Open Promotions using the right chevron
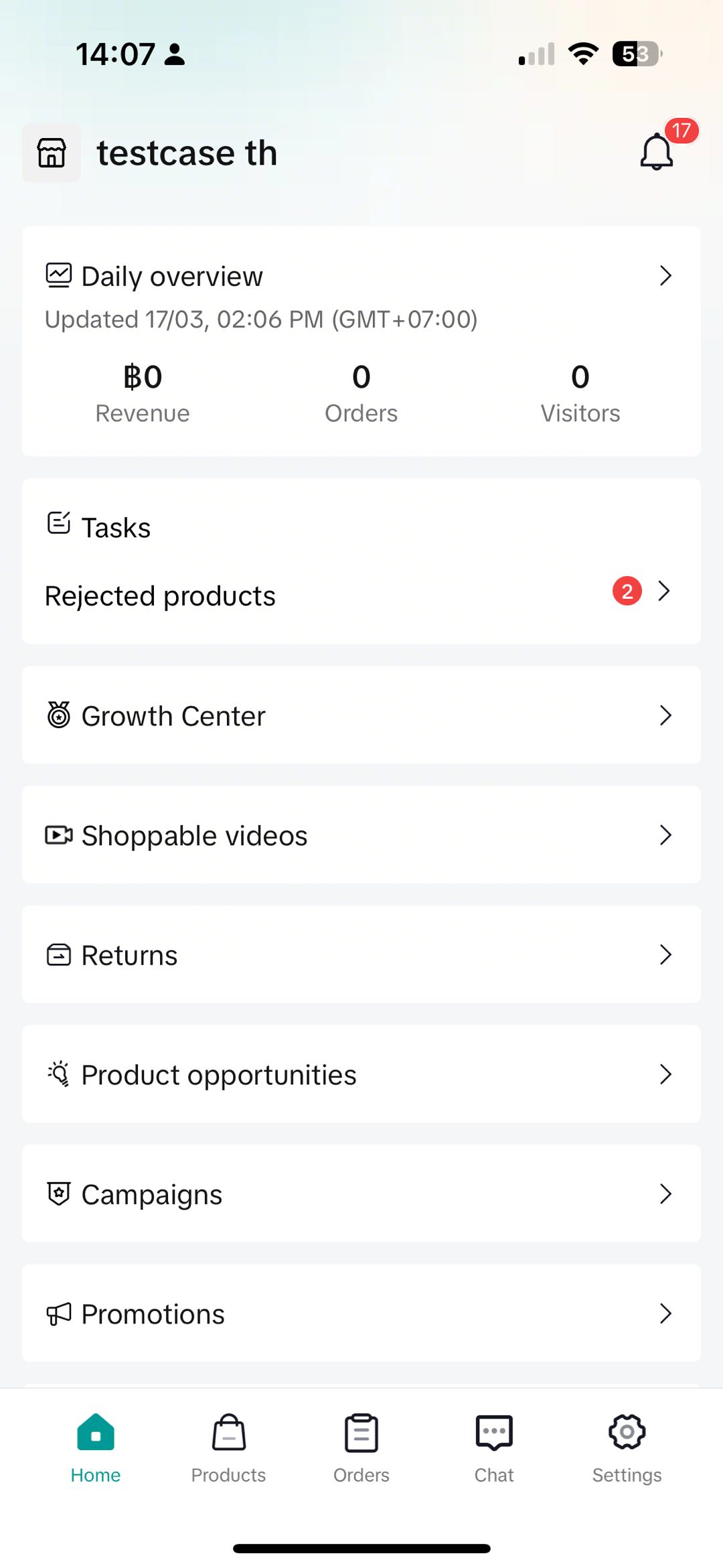Screen dimensions: 723x1568 (x=665, y=1313)
